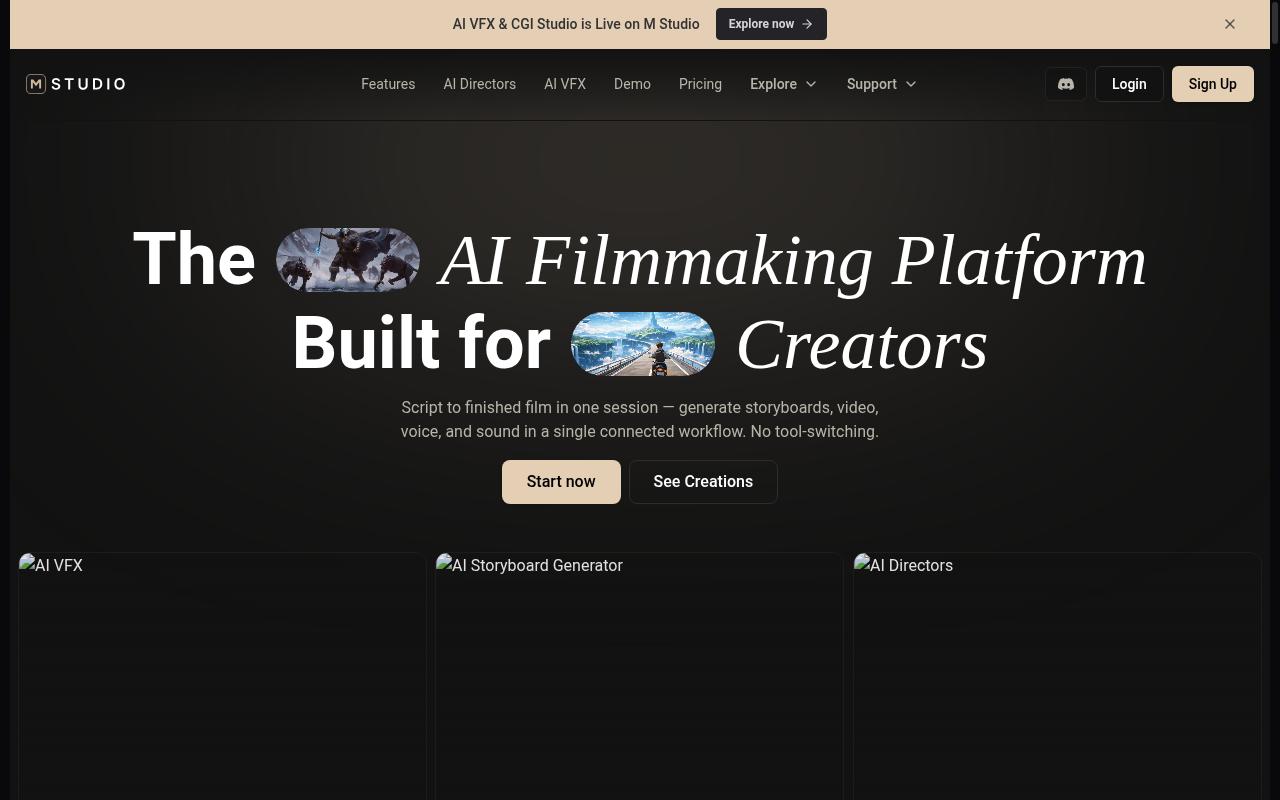
Task: Close the announcement banner
Action: pyautogui.click(x=1230, y=24)
